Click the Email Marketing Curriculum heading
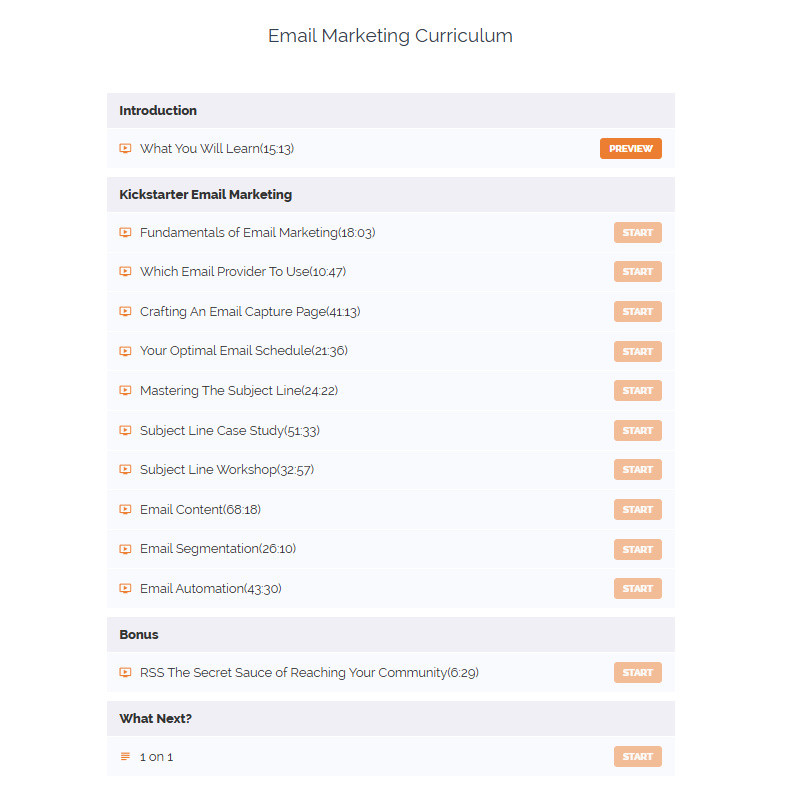Image resolution: width=800 pixels, height=800 pixels. pos(390,36)
